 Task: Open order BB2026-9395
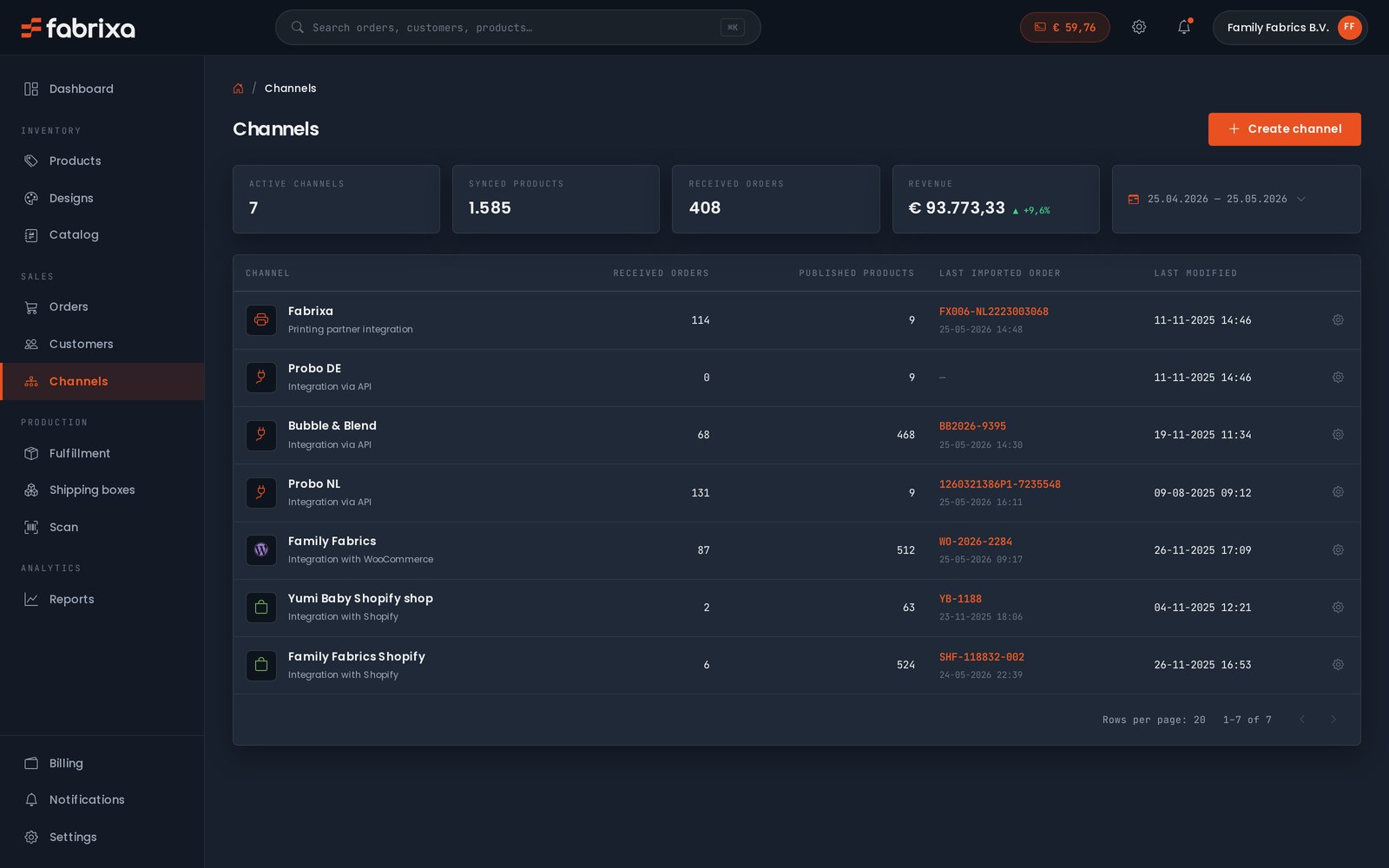972,426
